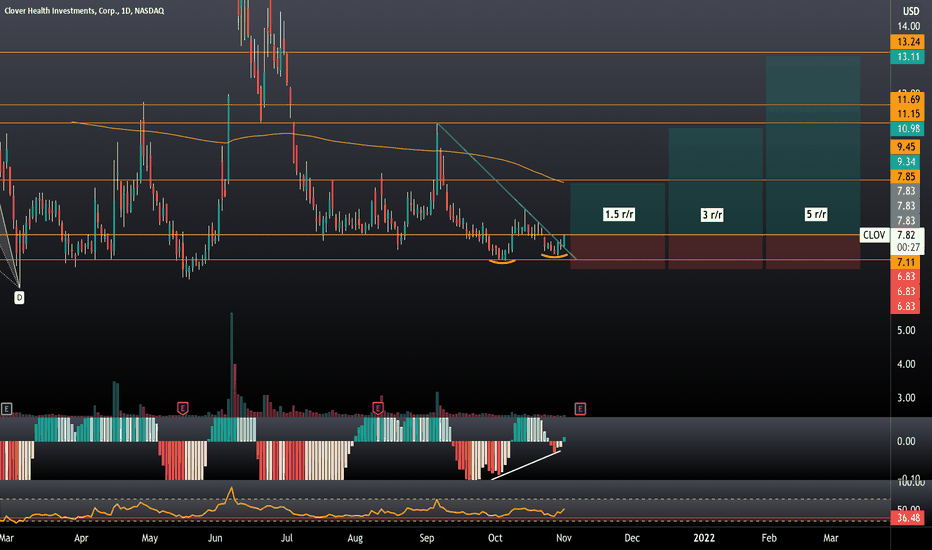Click the teal 9.34 target price label
Image resolution: width=932 pixels, height=550 pixels.
[906, 162]
